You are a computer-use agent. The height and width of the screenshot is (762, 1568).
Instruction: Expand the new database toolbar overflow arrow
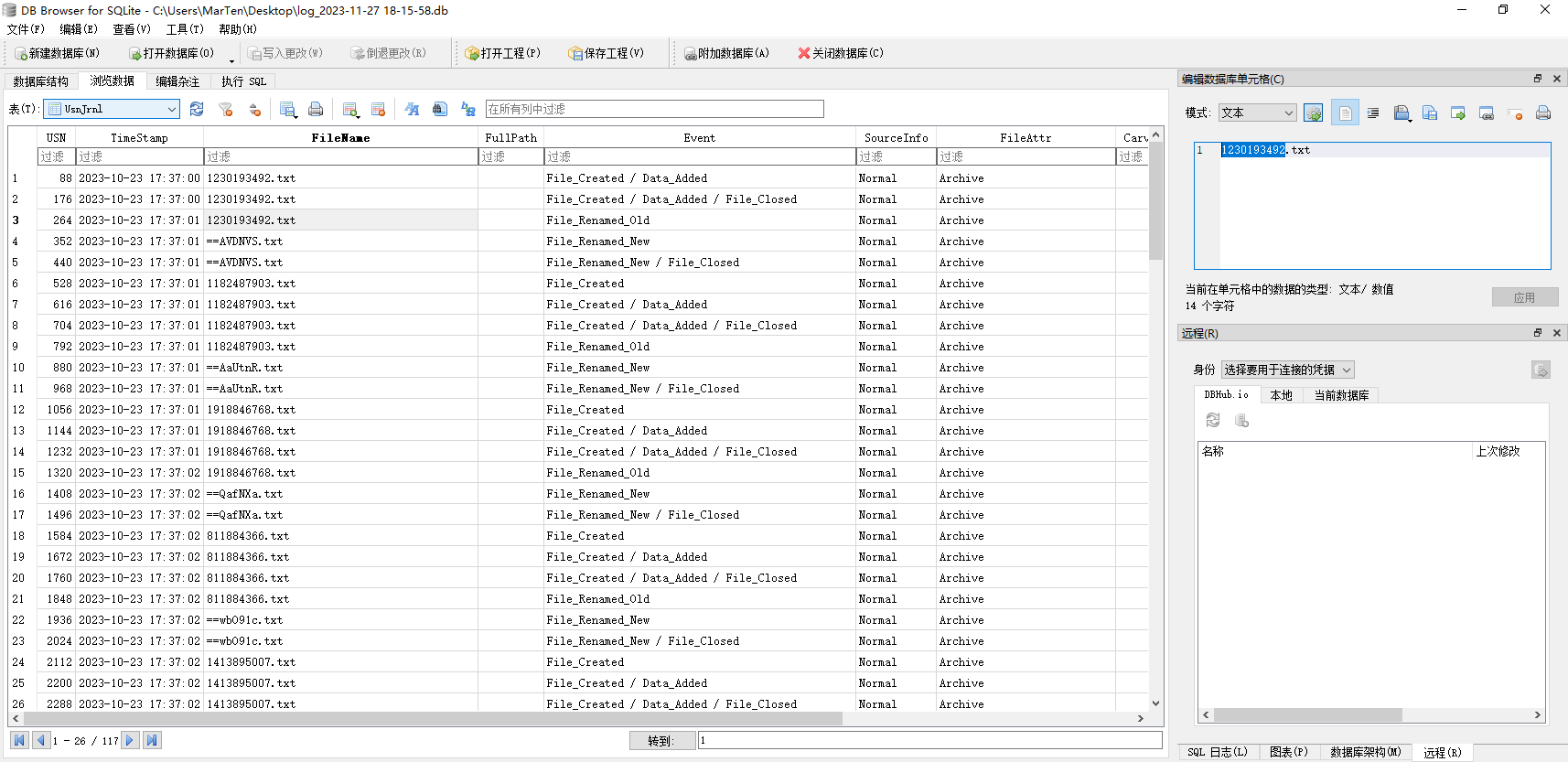(x=231, y=60)
